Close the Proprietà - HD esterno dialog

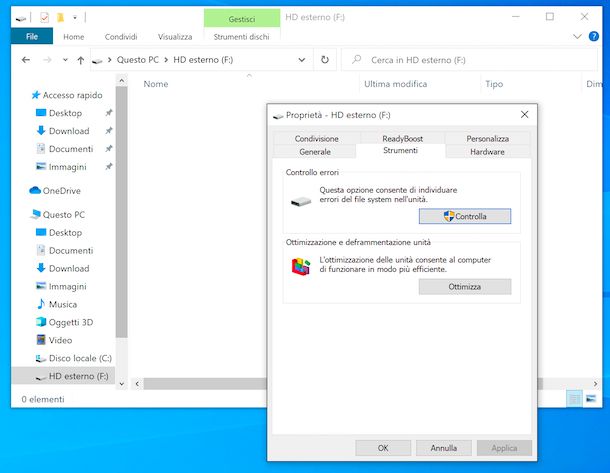[524, 114]
